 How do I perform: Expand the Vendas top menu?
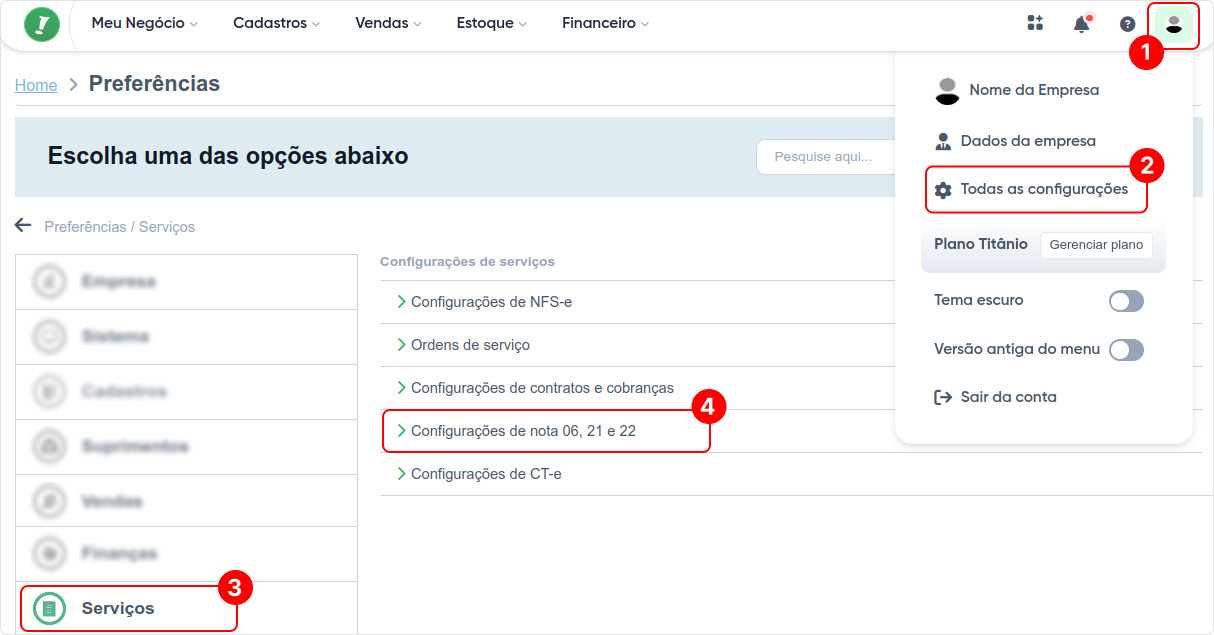(x=388, y=23)
